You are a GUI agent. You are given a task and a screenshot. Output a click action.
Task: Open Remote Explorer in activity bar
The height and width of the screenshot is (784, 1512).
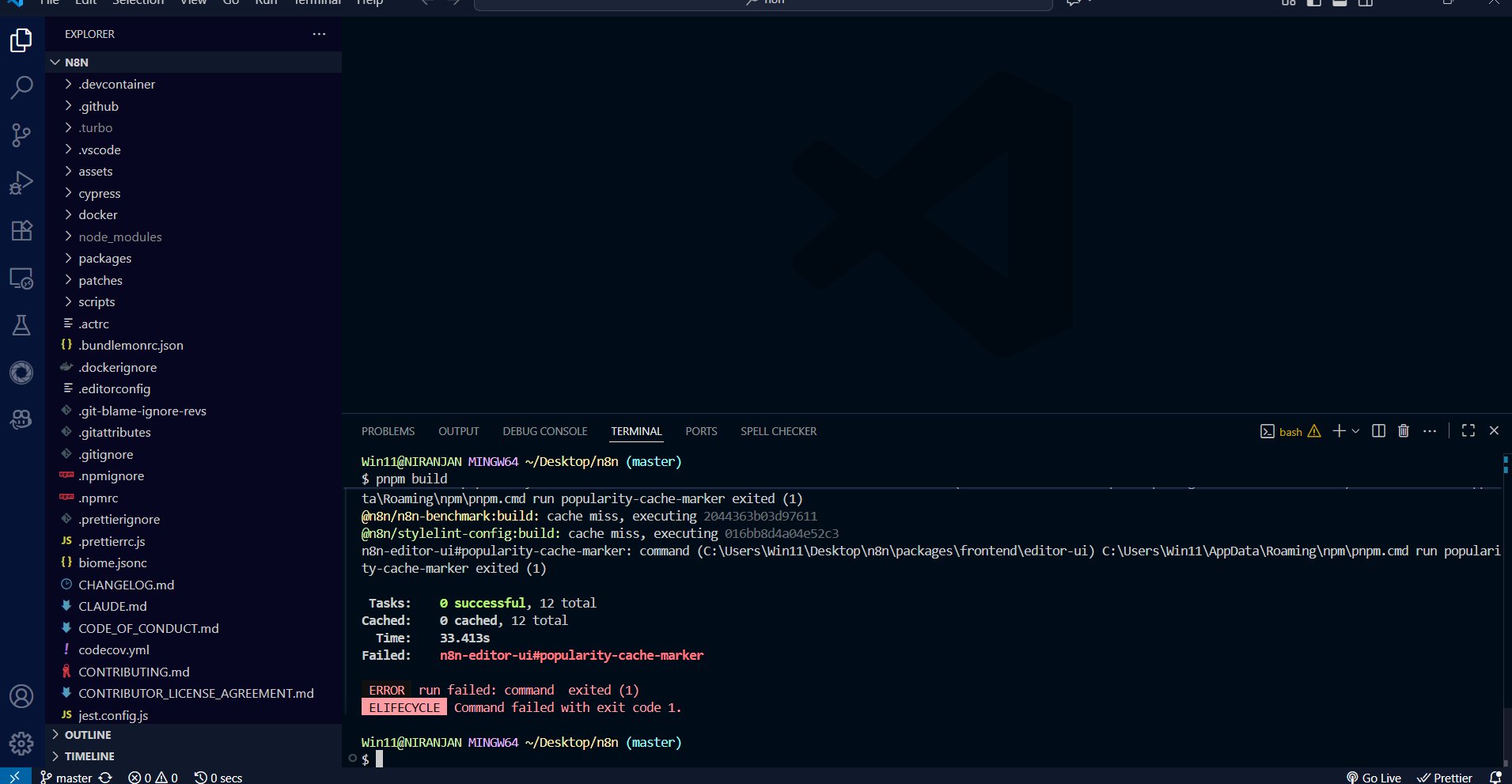tap(21, 278)
